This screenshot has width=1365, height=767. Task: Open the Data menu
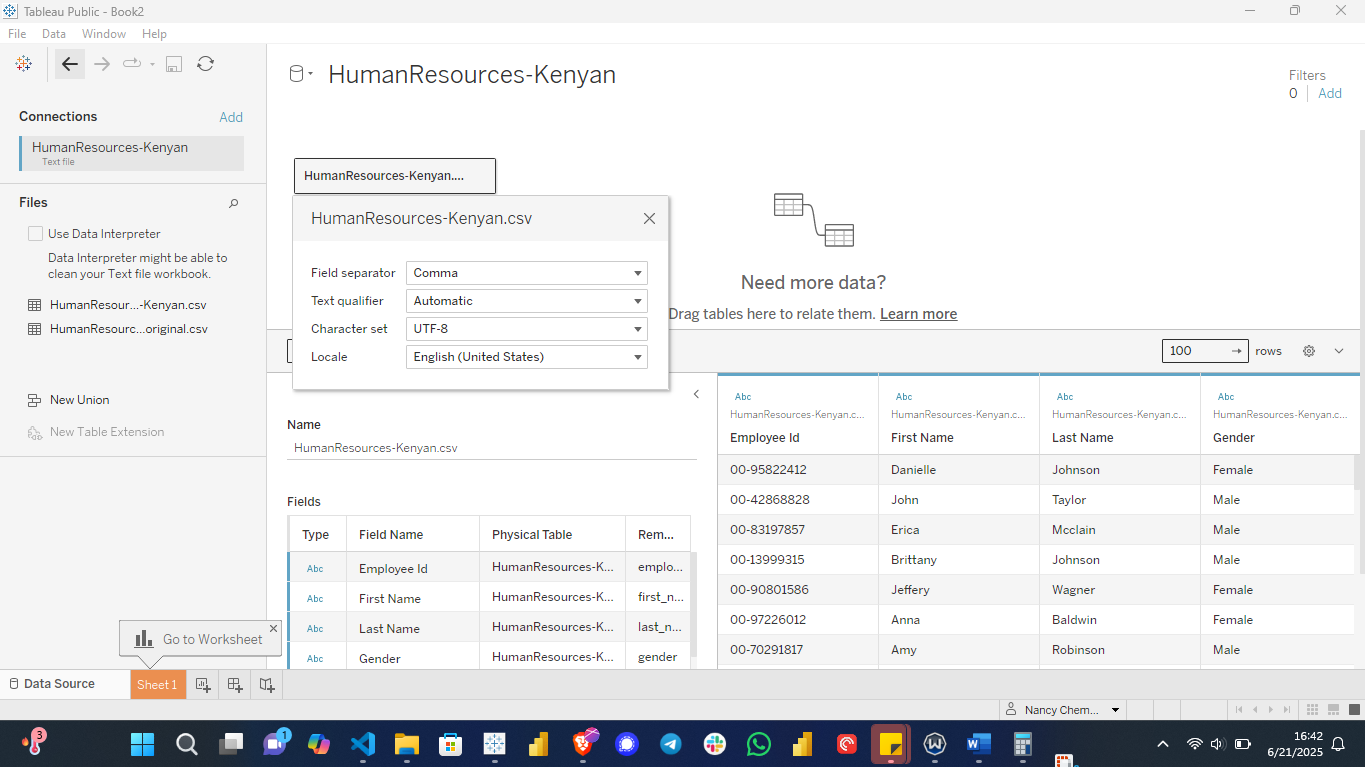coord(54,34)
